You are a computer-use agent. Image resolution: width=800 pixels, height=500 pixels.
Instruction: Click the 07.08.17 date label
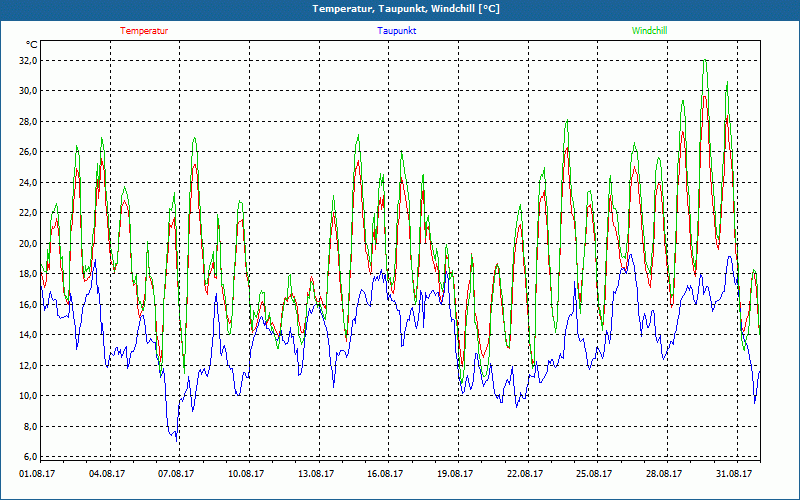coord(176,474)
